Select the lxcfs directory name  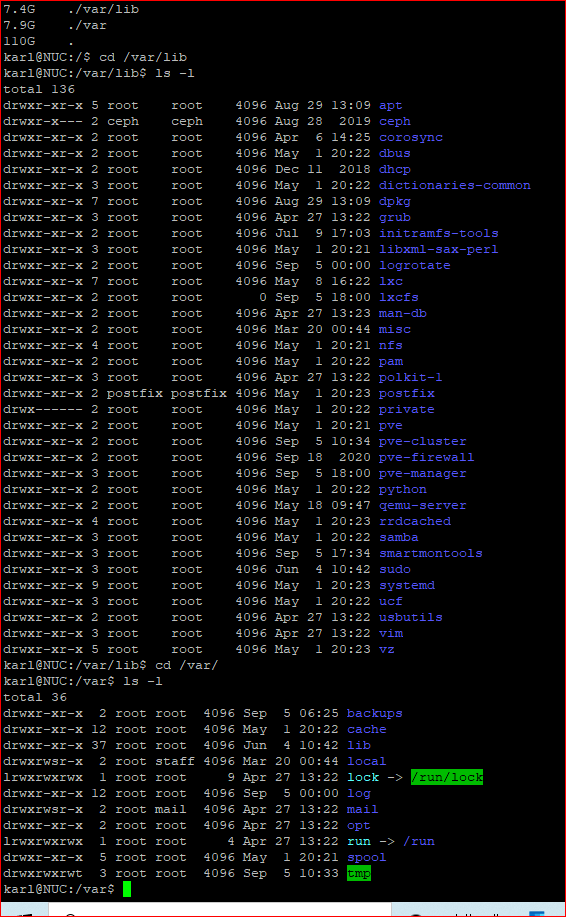(x=399, y=297)
